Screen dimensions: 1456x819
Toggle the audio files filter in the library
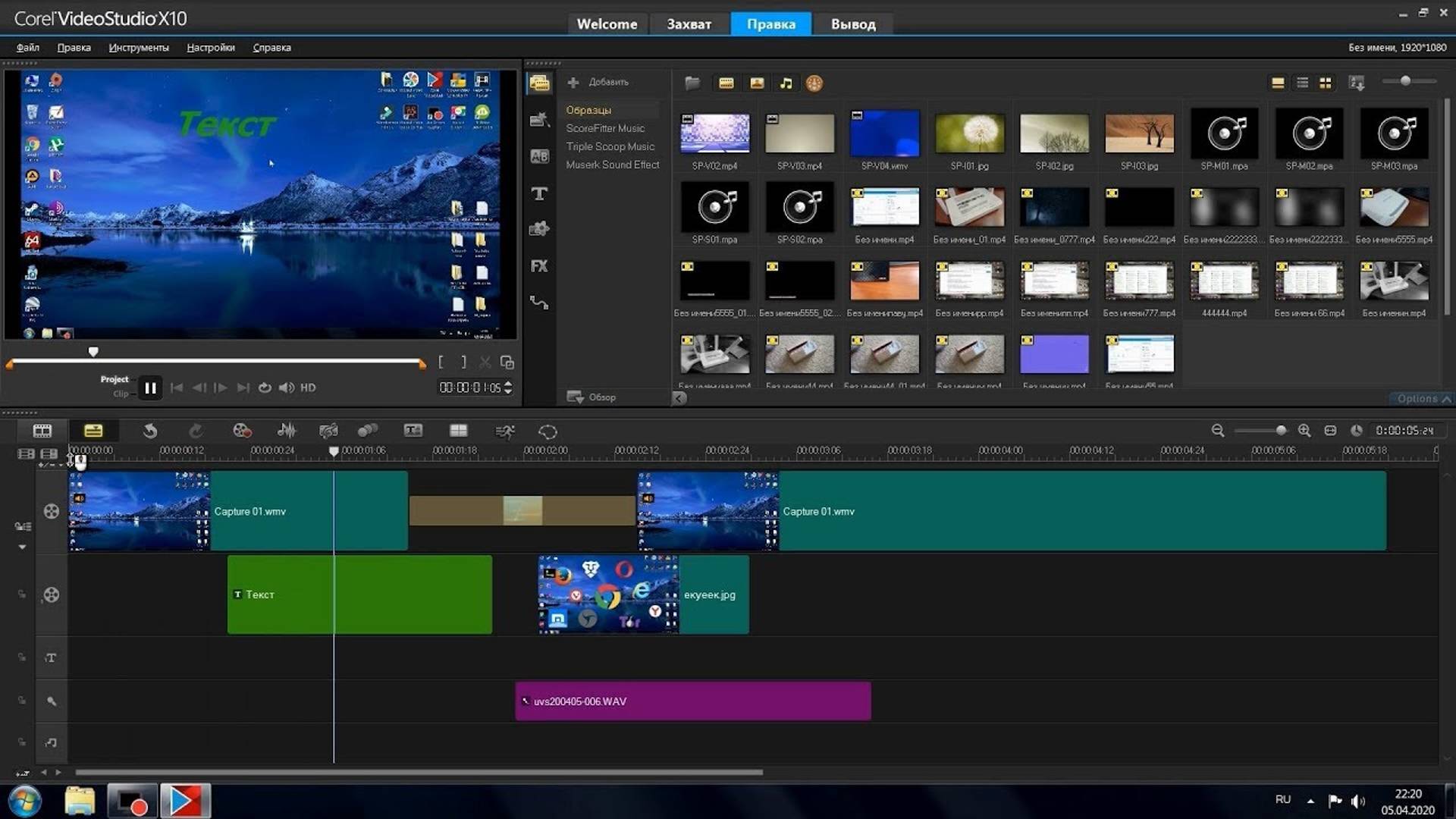(x=786, y=83)
